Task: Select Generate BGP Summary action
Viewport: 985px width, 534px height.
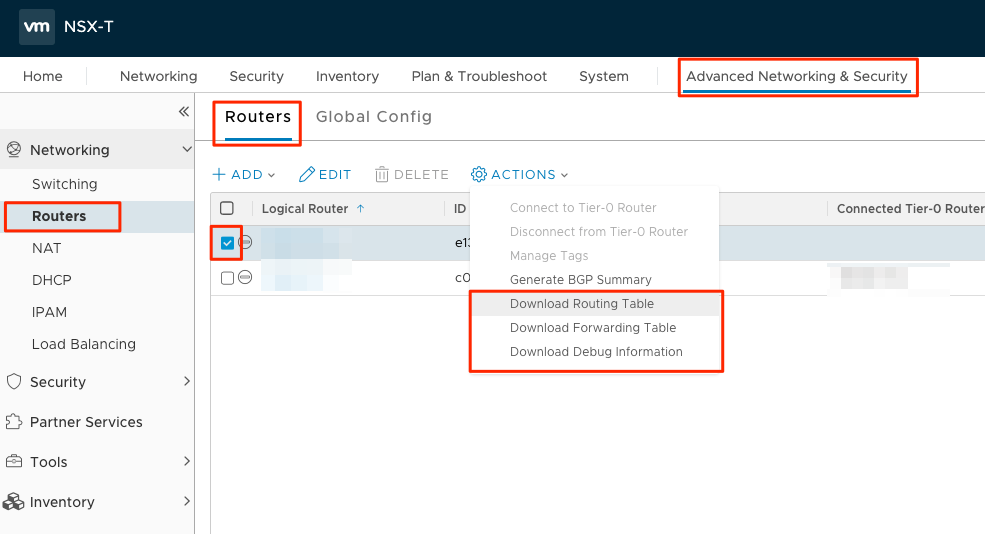Action: (580, 280)
